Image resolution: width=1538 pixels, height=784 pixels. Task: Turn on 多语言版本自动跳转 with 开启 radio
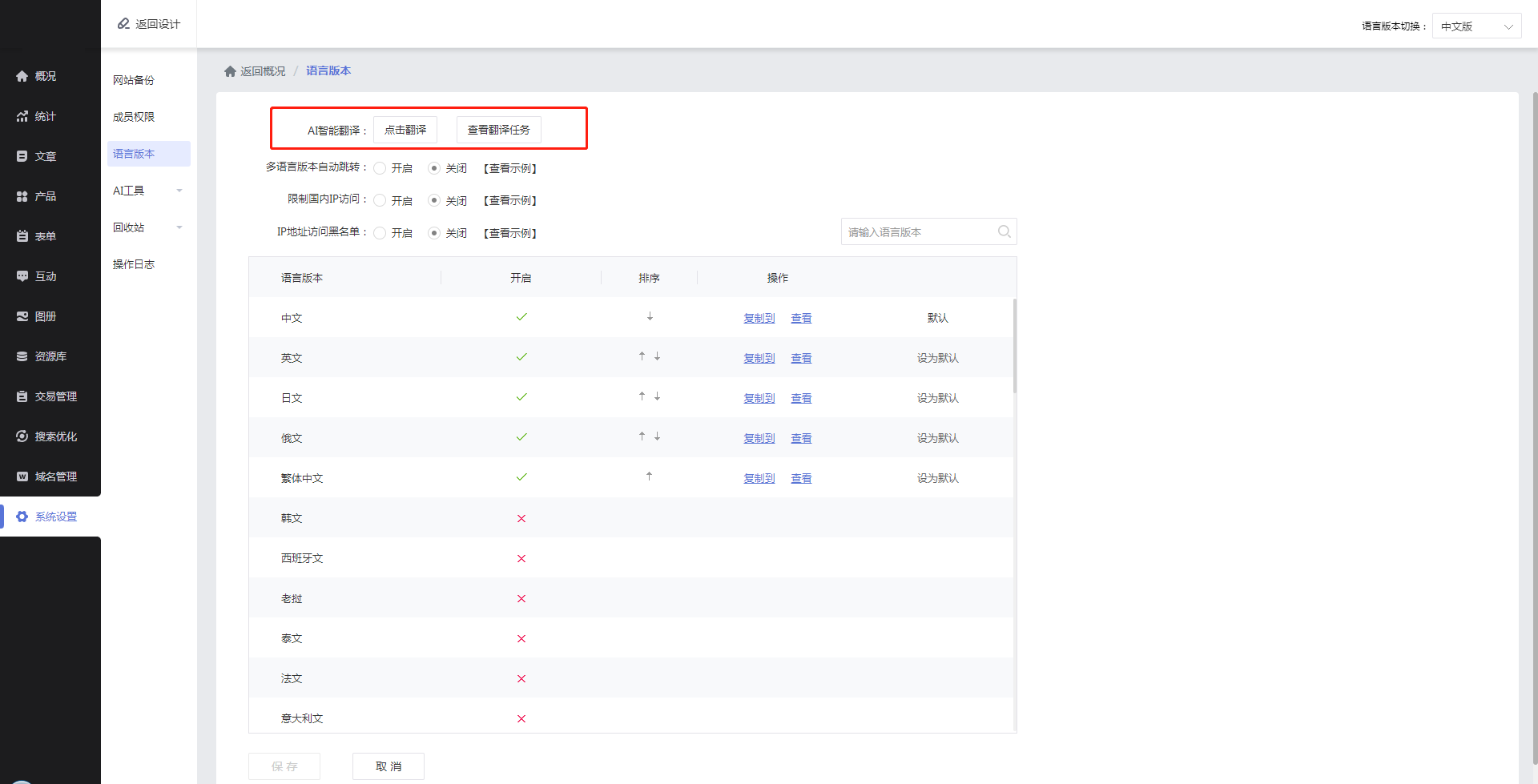380,168
